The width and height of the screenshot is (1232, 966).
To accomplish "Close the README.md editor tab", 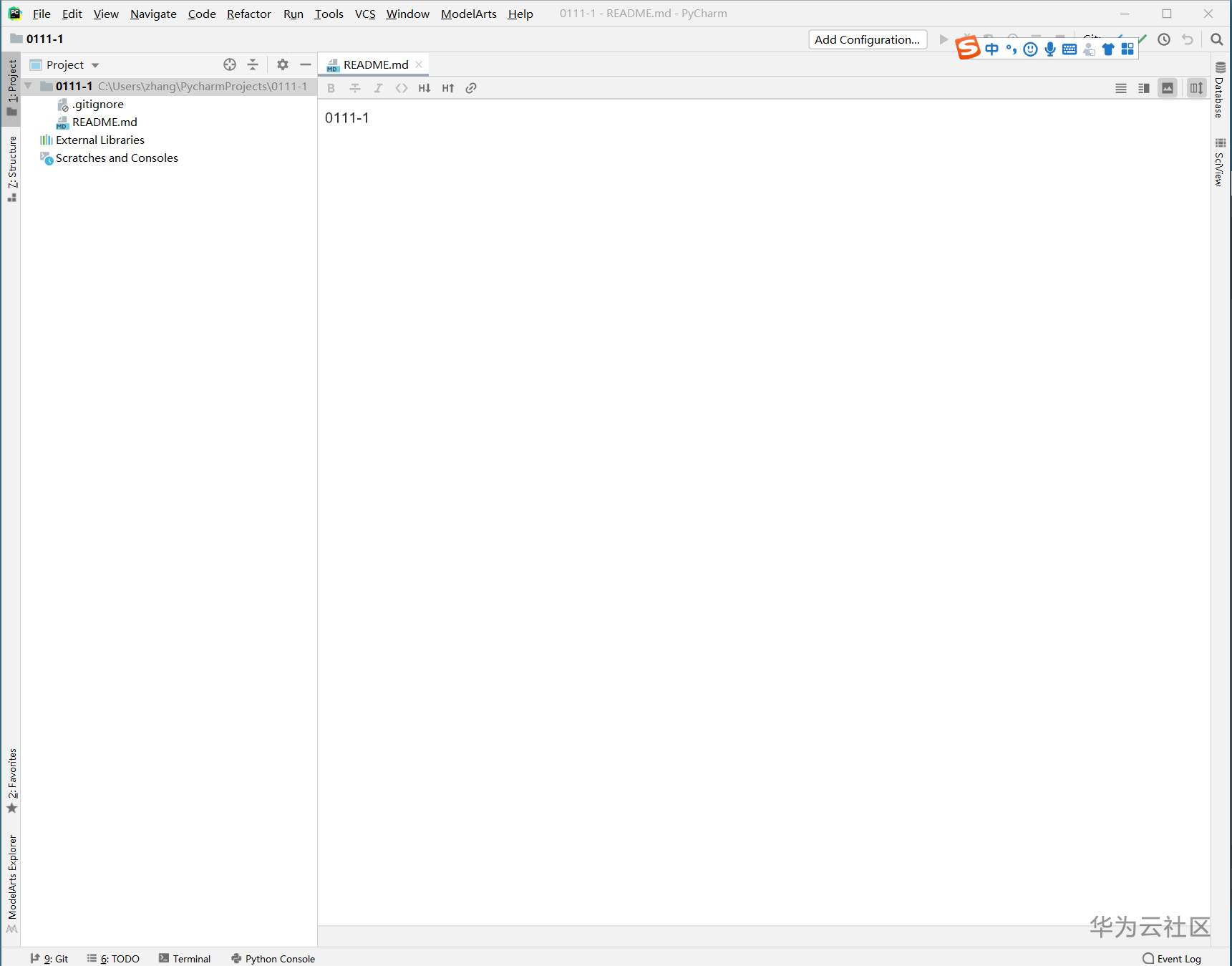I will pos(419,64).
